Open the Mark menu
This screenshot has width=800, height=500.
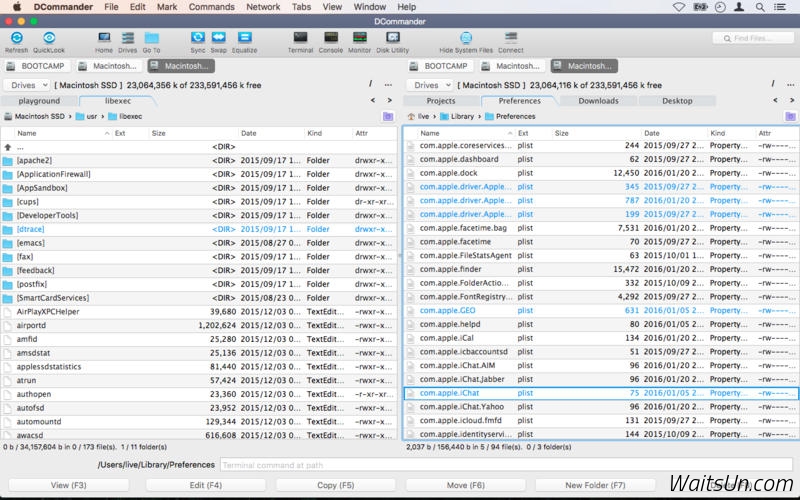pyautogui.click(x=167, y=7)
